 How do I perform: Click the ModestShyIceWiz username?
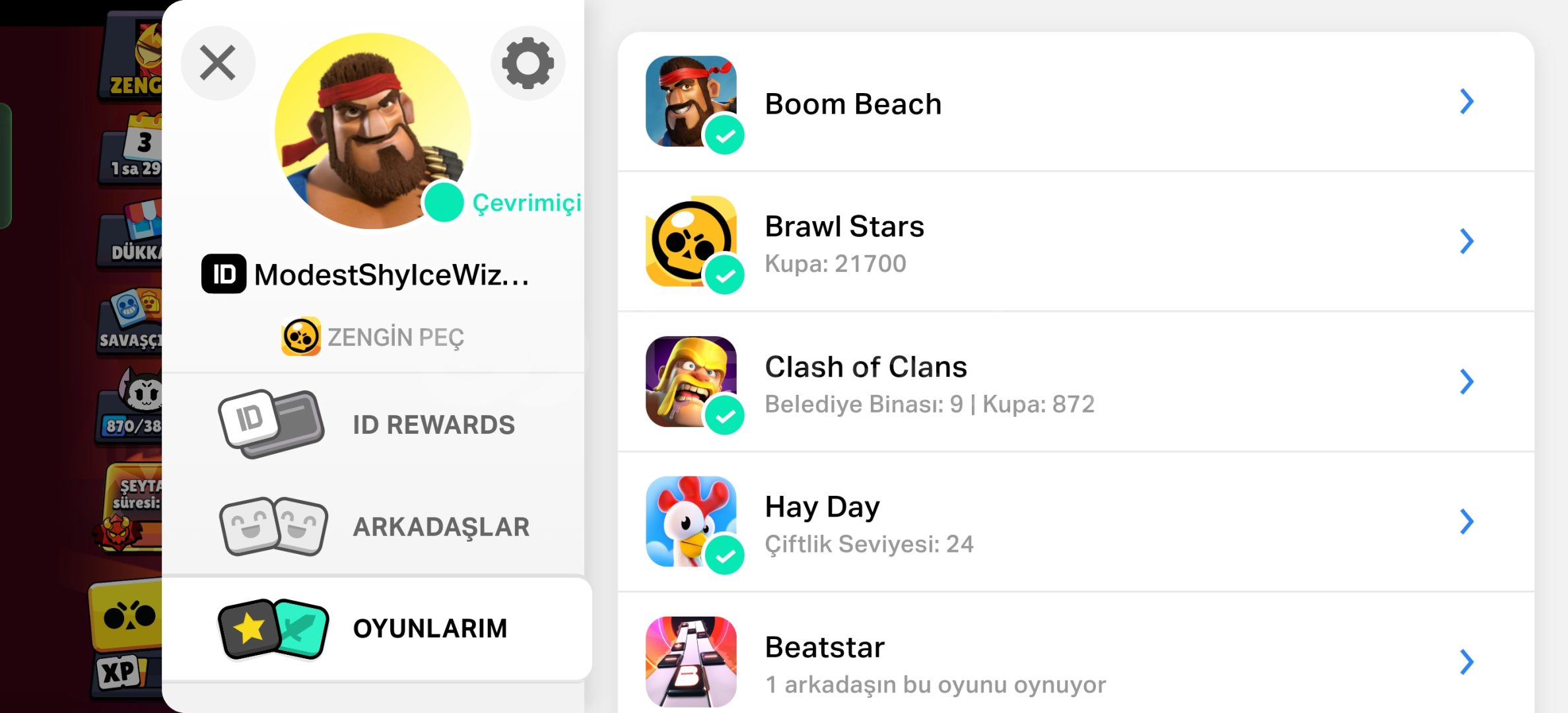(392, 275)
